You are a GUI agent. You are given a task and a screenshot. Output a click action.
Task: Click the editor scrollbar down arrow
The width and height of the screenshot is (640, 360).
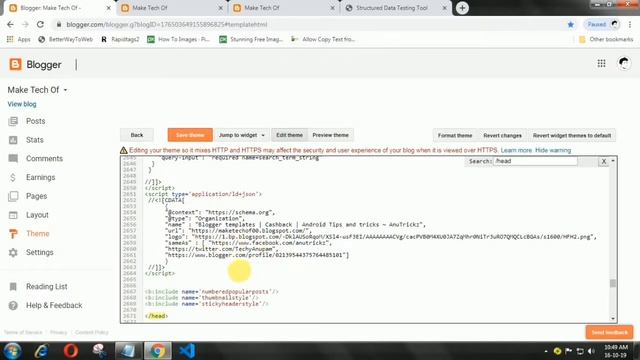[613, 318]
